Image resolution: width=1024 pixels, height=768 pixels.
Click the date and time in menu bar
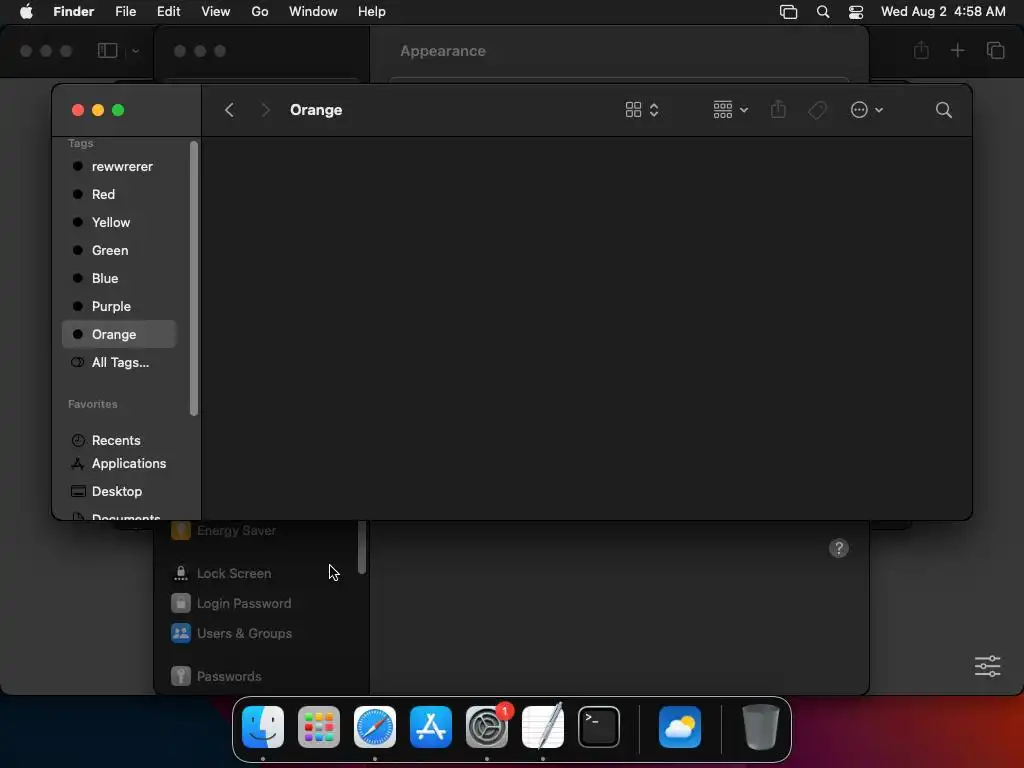click(x=943, y=12)
